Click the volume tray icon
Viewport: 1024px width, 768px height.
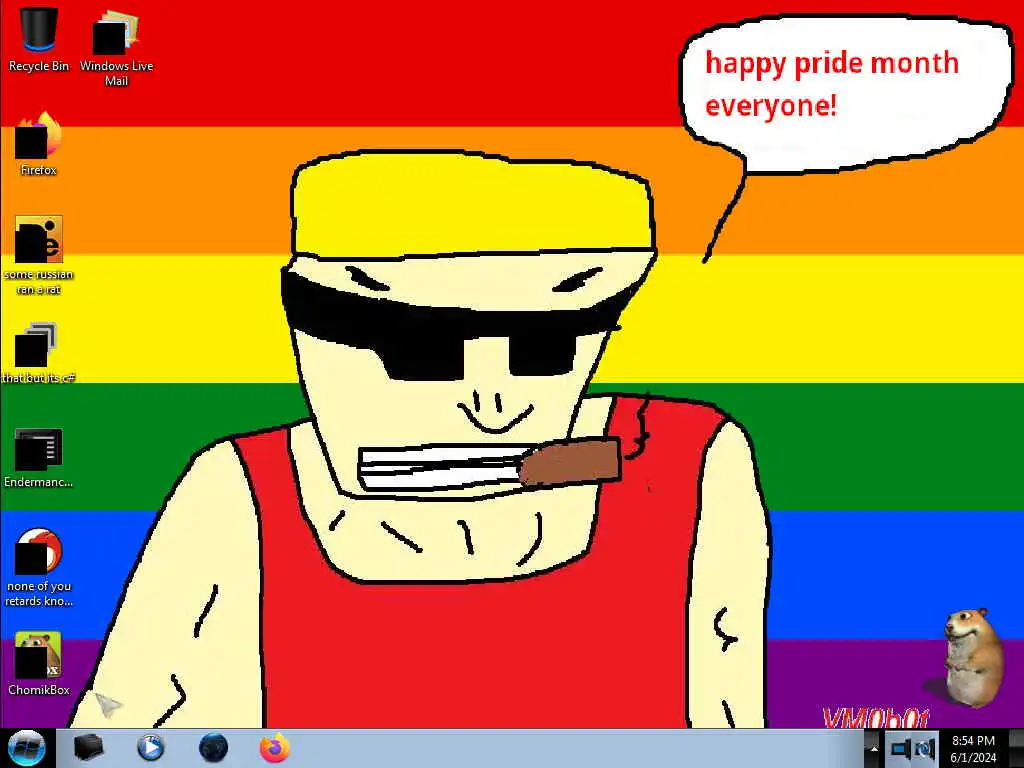pos(925,749)
